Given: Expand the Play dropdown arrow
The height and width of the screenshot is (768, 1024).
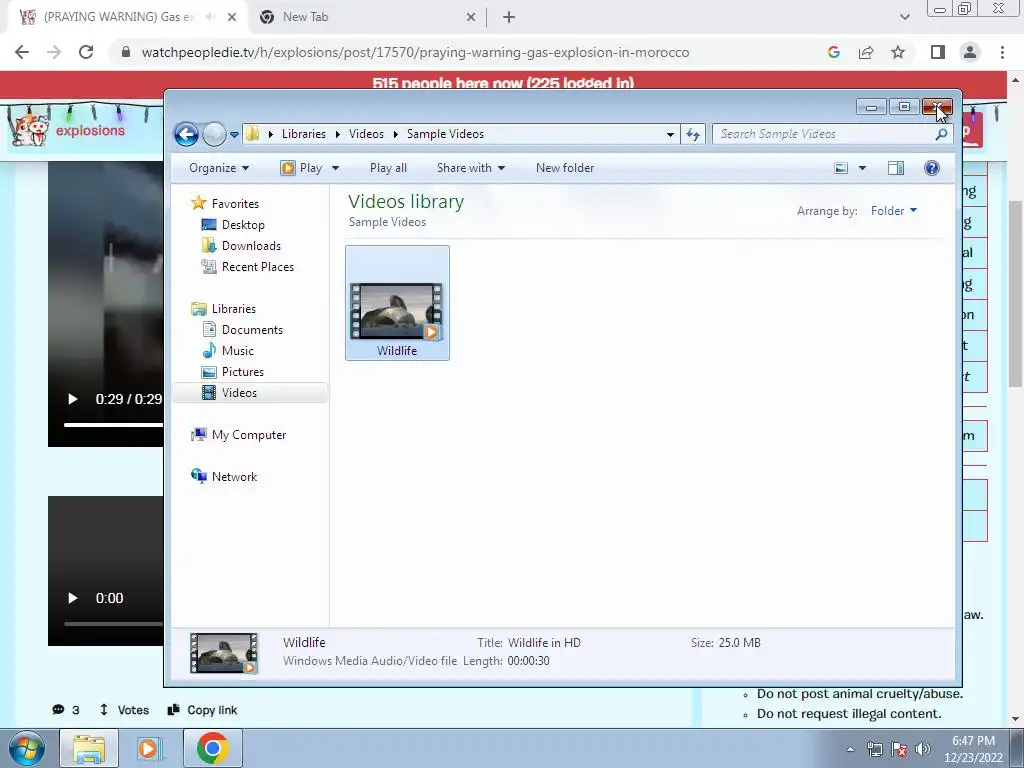Looking at the screenshot, I should (336, 168).
